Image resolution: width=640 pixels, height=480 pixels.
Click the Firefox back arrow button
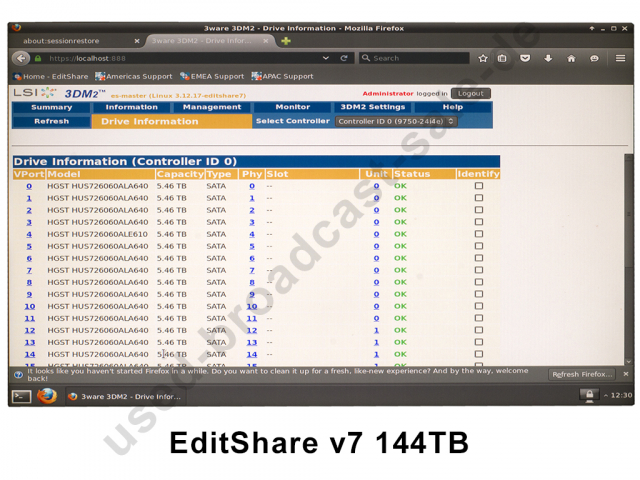point(21,59)
